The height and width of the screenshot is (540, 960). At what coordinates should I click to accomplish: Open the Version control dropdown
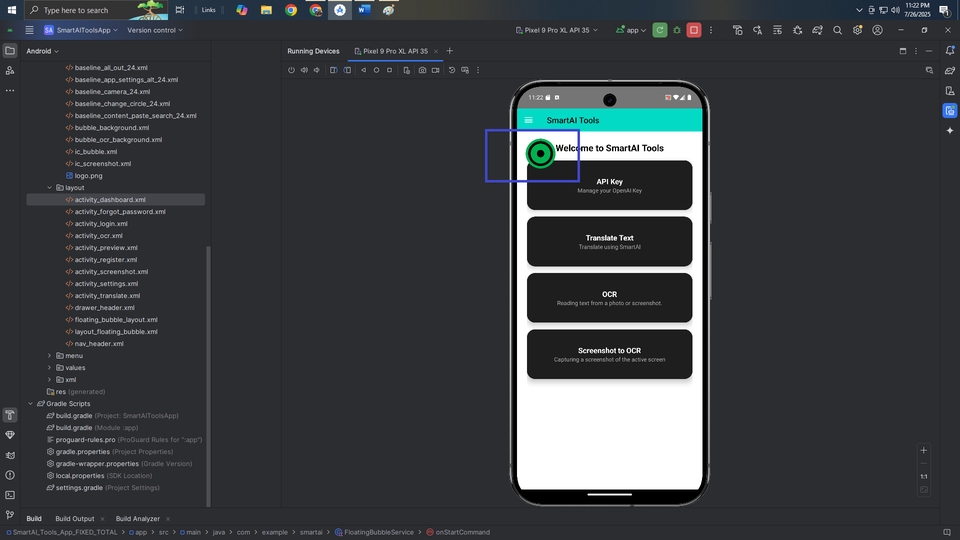(155, 30)
